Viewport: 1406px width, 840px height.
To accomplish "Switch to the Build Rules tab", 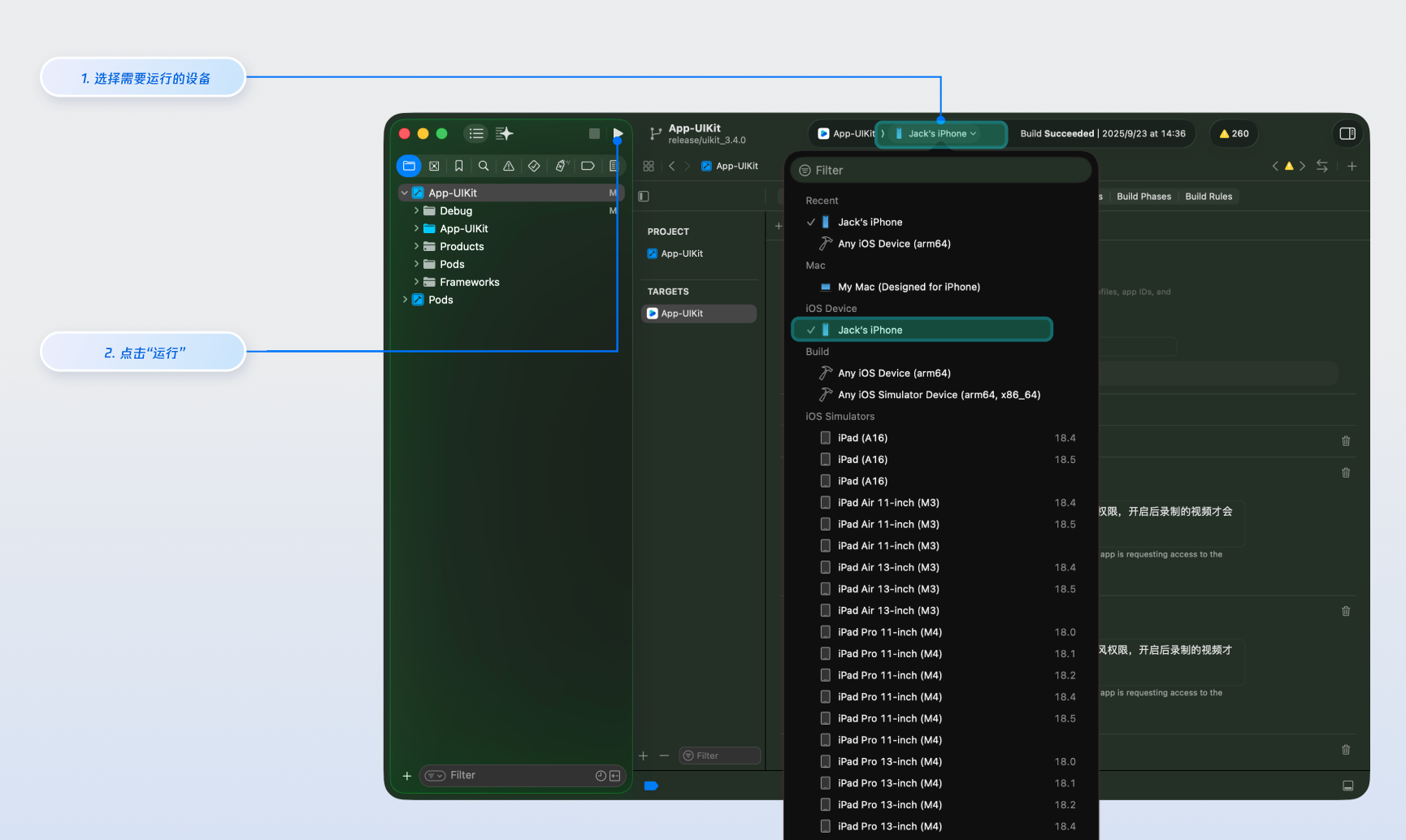I will (1209, 197).
